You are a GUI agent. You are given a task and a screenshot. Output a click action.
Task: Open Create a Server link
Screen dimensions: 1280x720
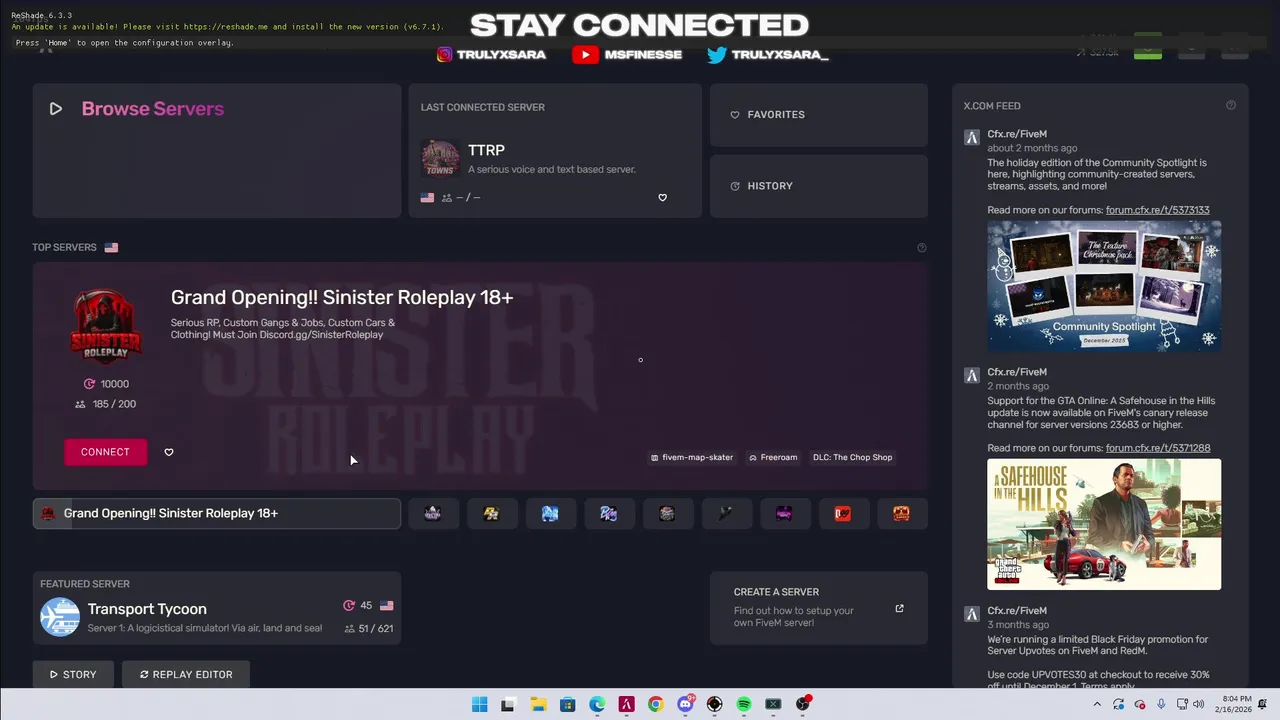[818, 608]
